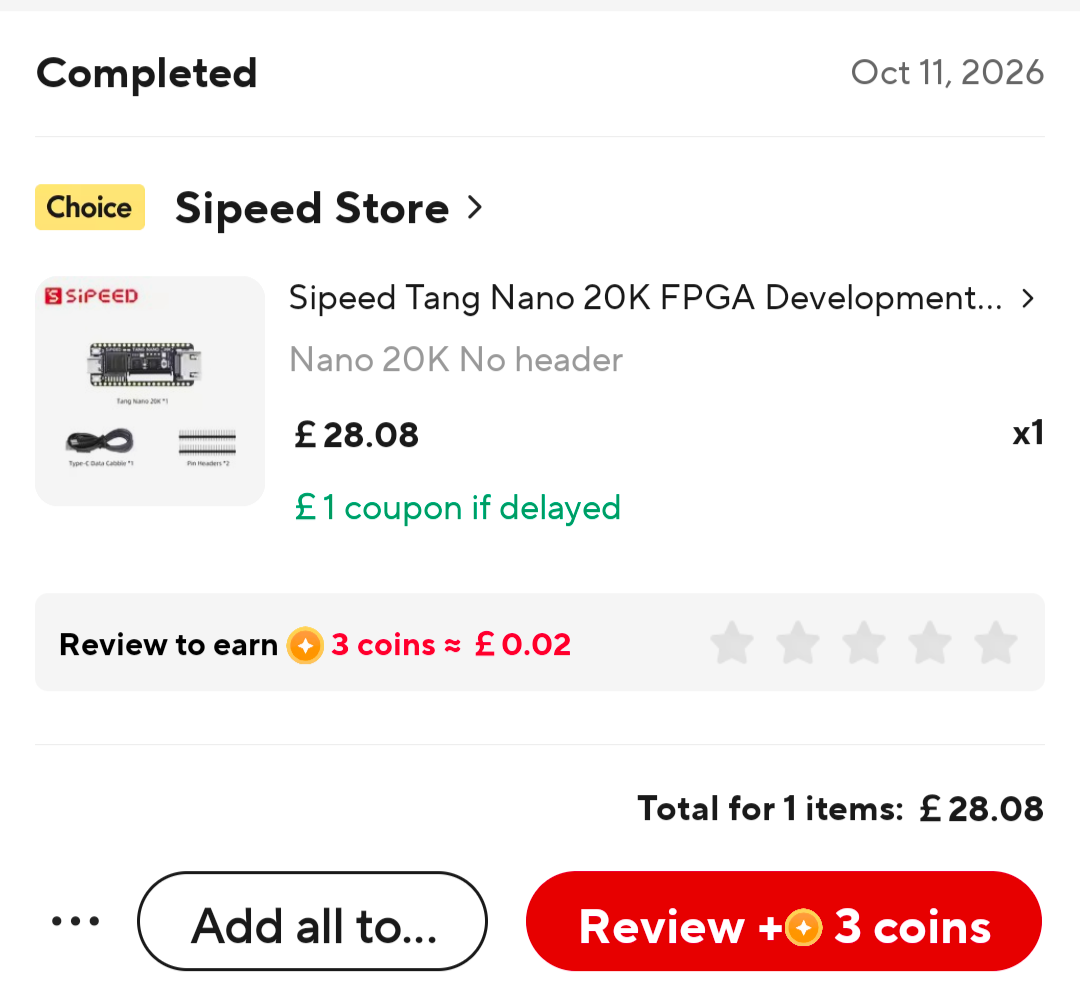Click the coin icon inside red Review button

pos(803,927)
